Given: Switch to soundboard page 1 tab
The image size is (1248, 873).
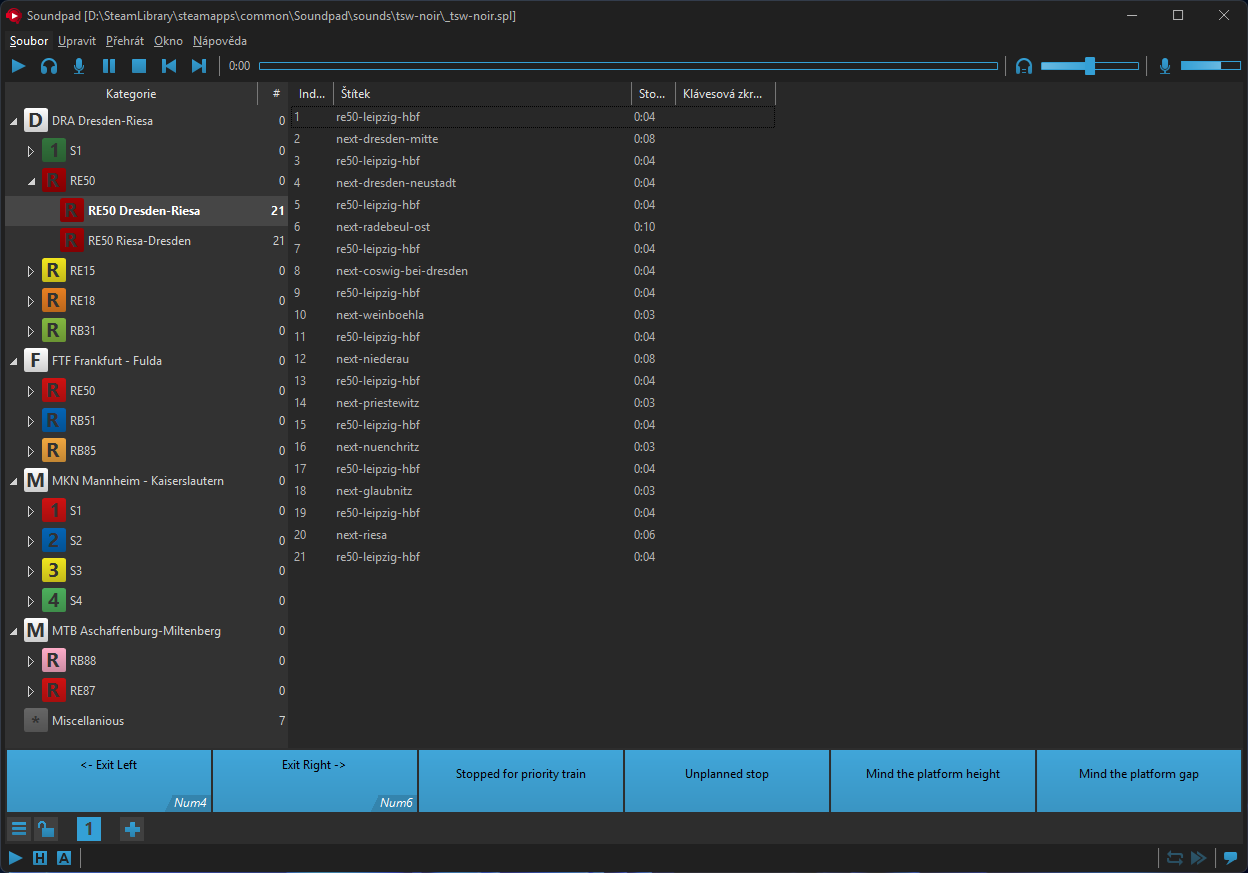Looking at the screenshot, I should point(89,829).
